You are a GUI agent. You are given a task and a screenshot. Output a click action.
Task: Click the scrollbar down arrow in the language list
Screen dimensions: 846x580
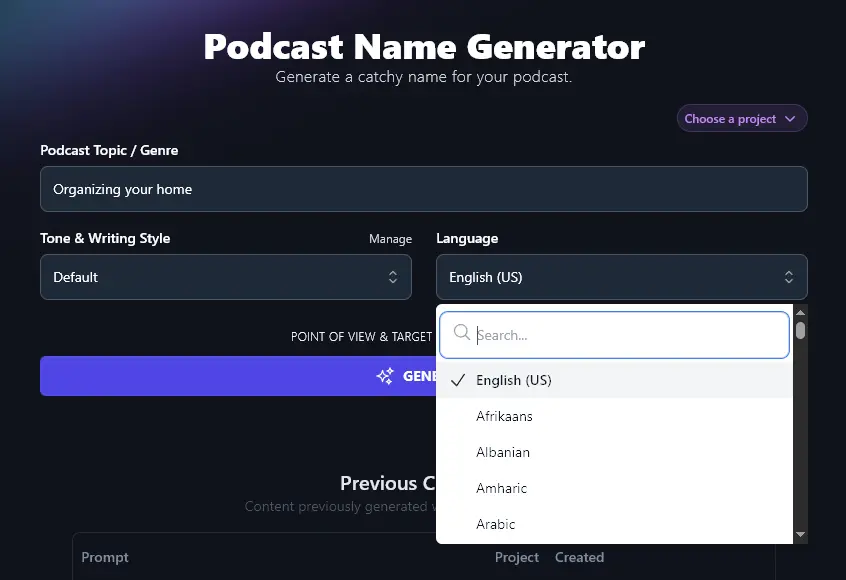801,535
